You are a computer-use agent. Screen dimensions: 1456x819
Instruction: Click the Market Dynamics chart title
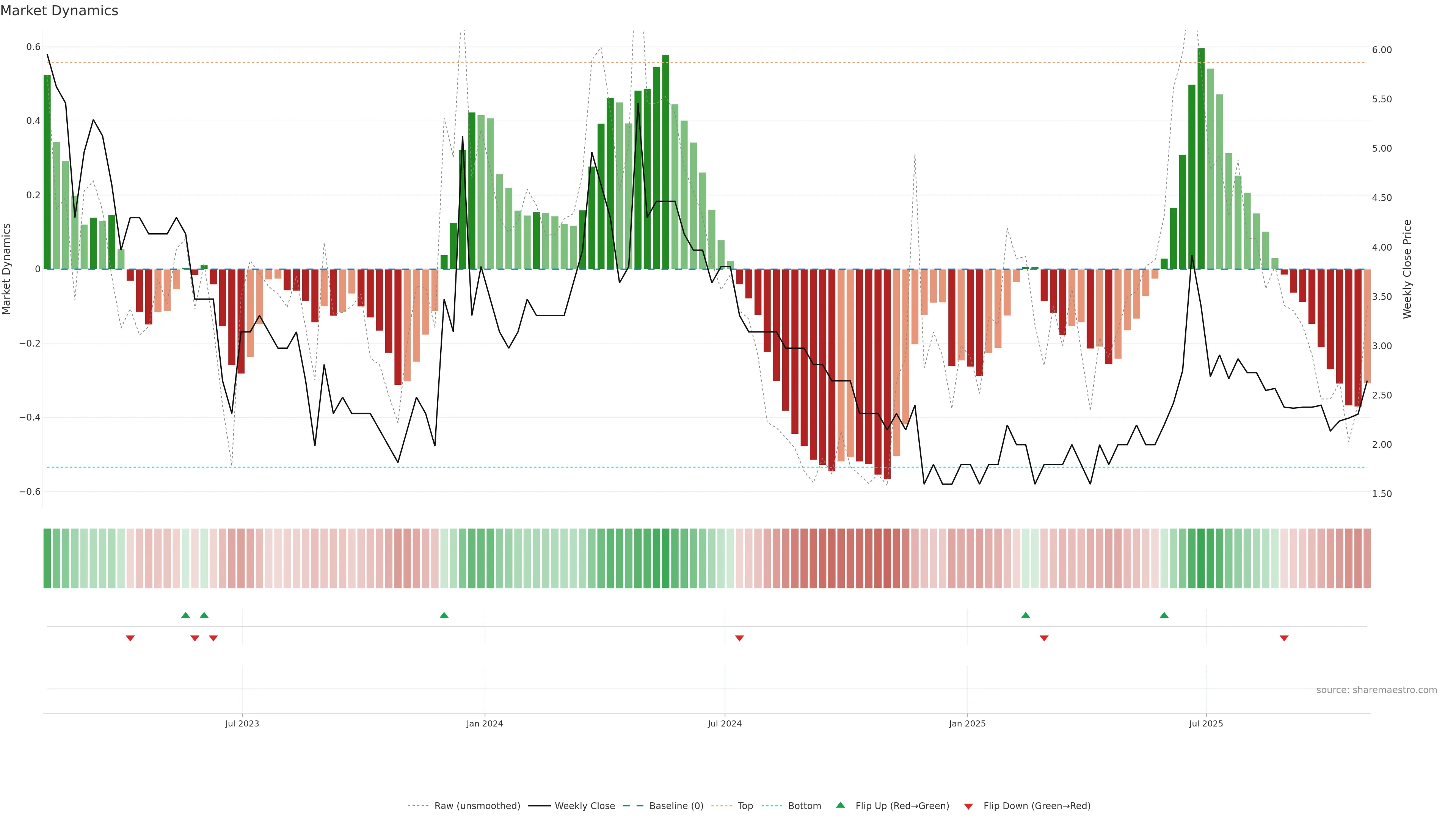[60, 11]
